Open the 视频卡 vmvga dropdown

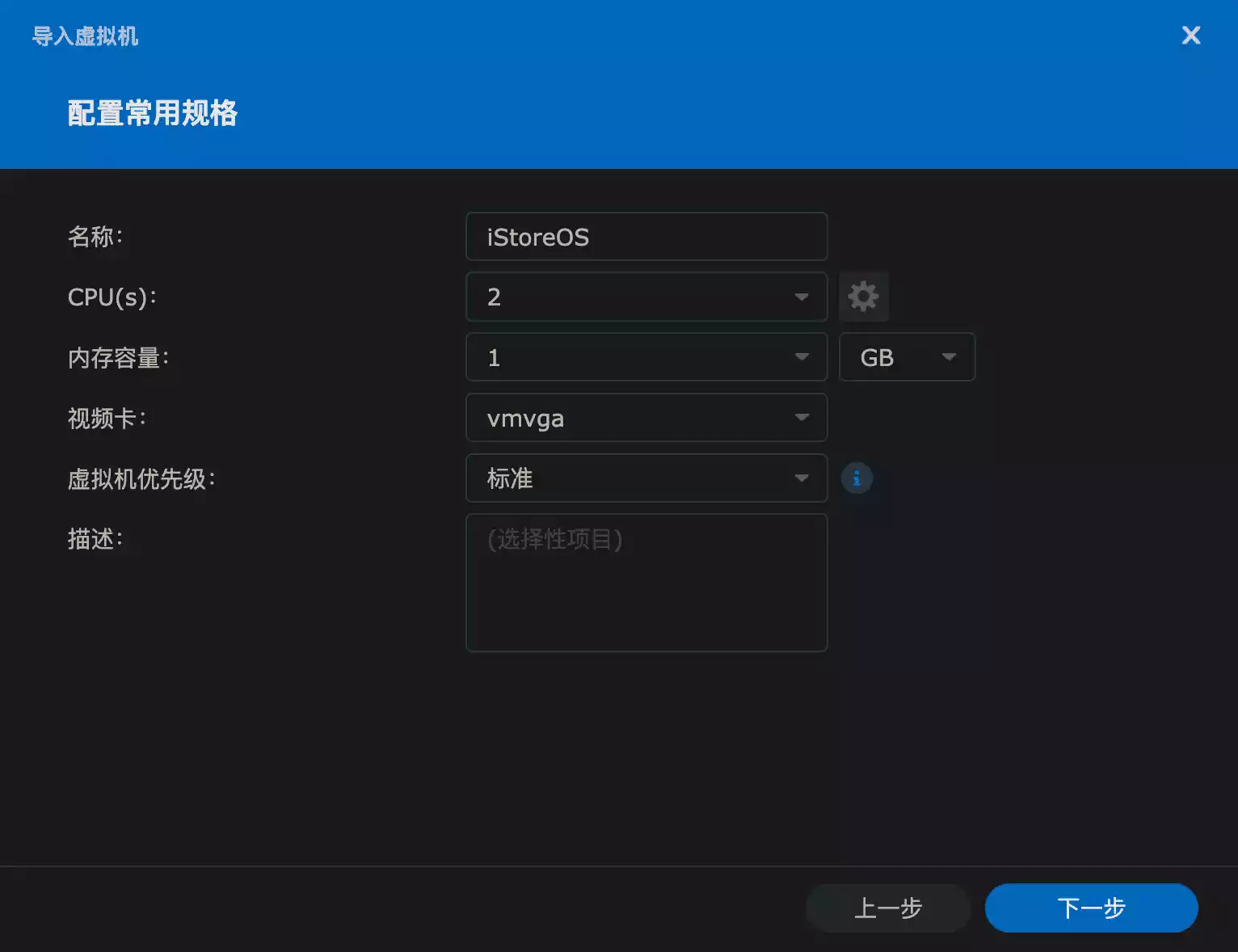(x=646, y=418)
